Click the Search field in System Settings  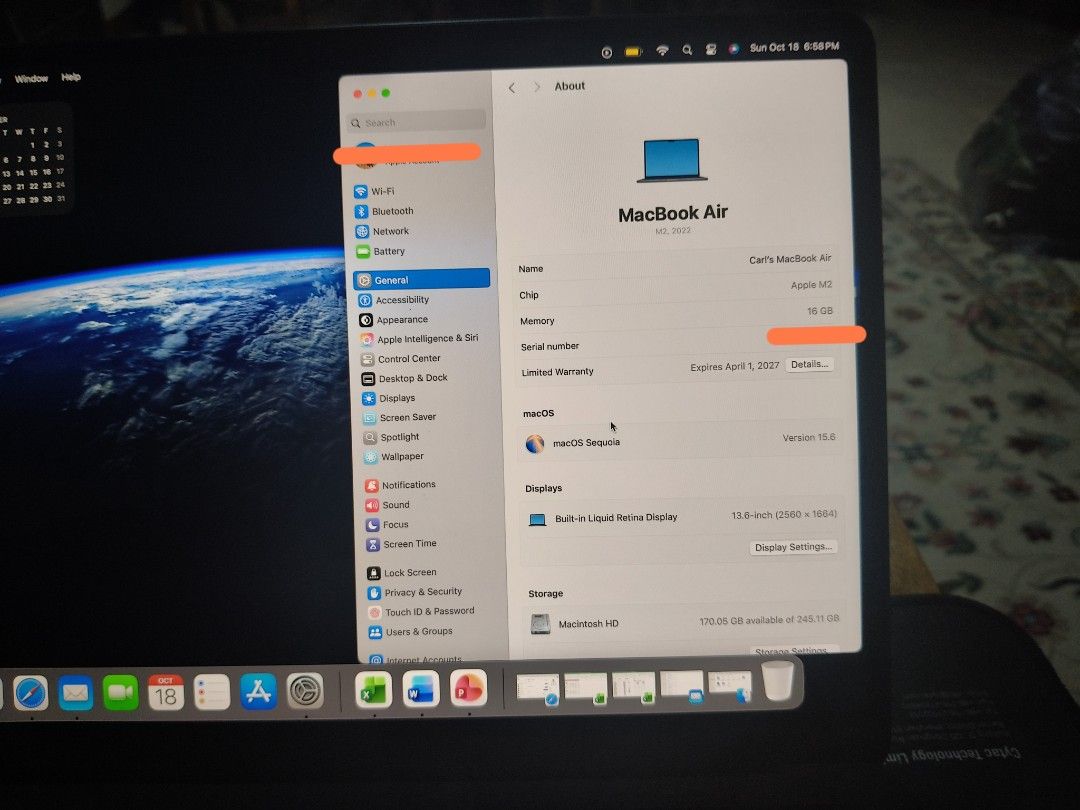pos(417,122)
